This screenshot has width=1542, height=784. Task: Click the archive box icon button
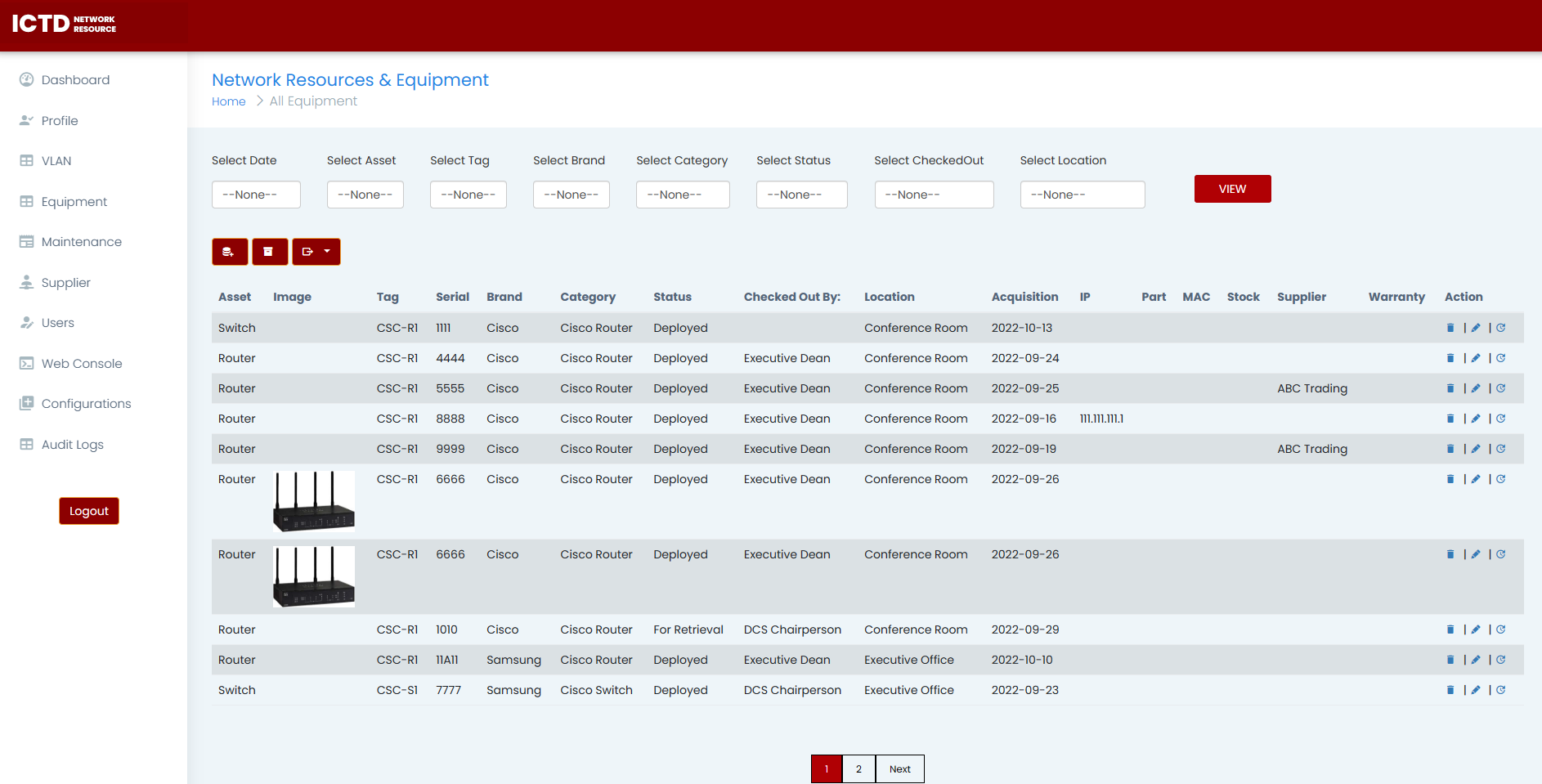click(x=269, y=252)
